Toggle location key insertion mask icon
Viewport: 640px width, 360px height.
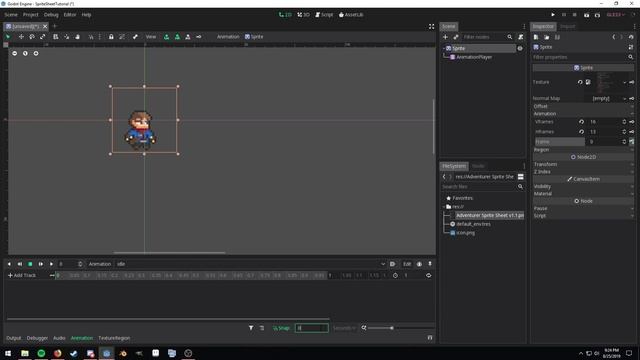tap(167, 37)
